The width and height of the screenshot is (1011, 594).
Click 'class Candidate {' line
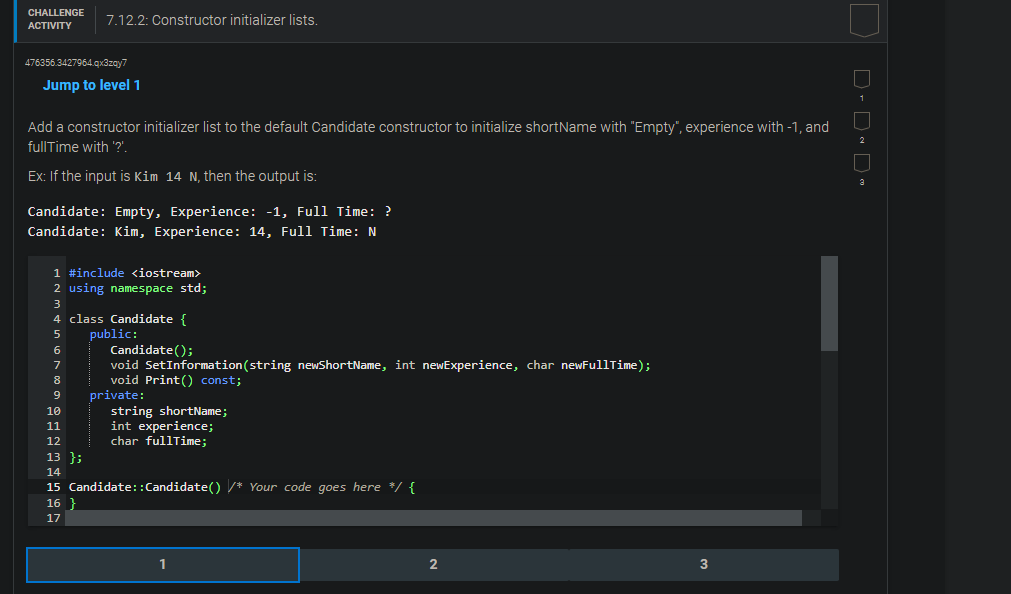[x=128, y=319]
